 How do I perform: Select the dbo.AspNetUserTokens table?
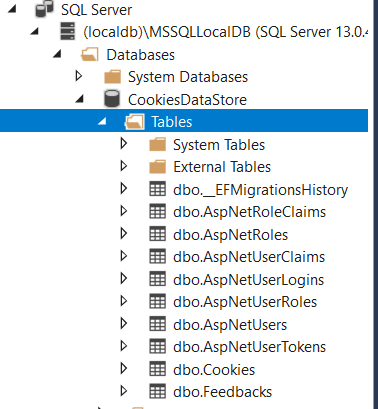[249, 347]
